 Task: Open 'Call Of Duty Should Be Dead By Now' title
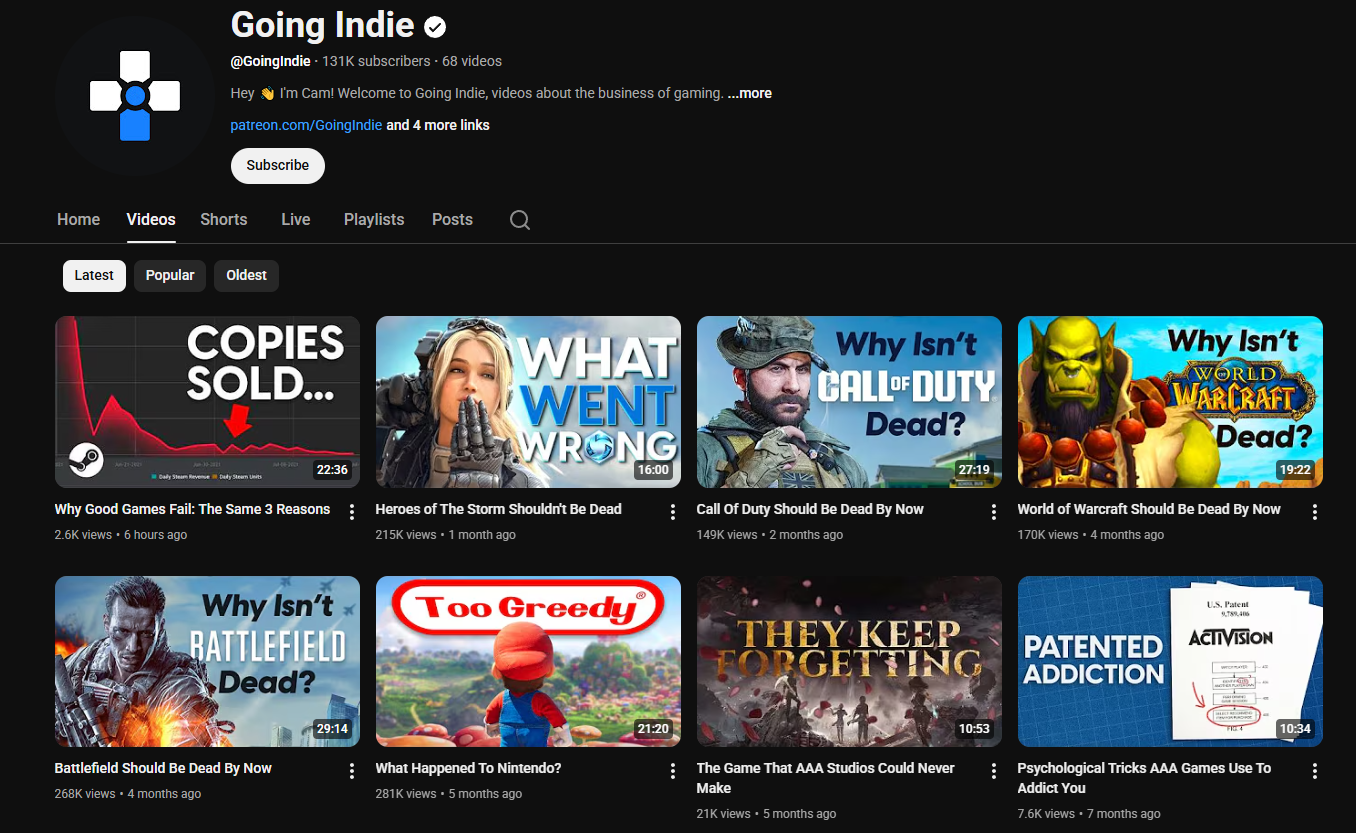point(810,509)
